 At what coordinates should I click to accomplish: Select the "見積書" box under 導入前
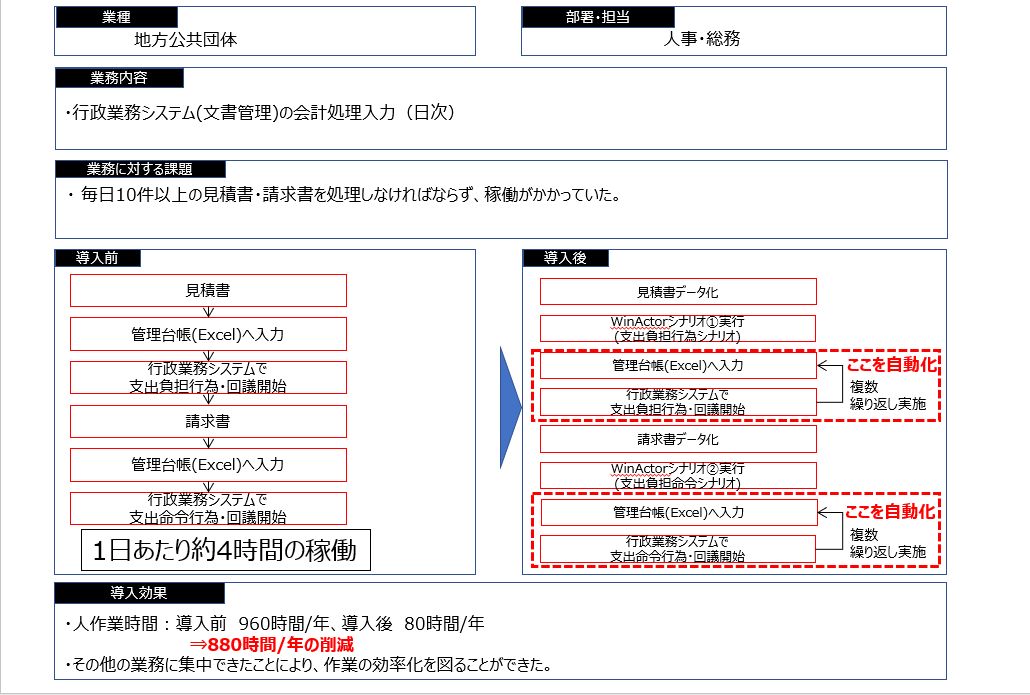click(x=208, y=290)
